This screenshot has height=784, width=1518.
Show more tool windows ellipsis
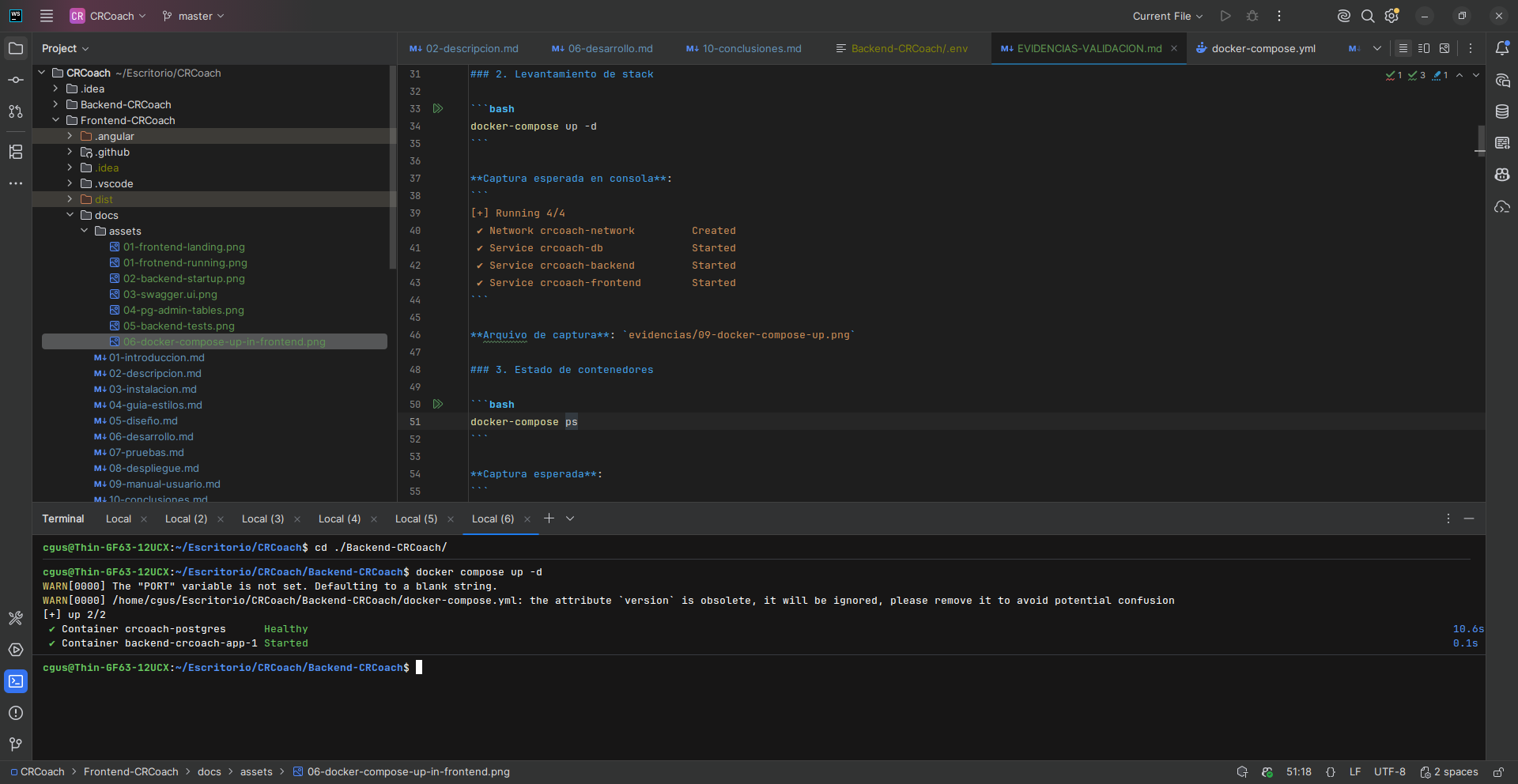tap(16, 183)
